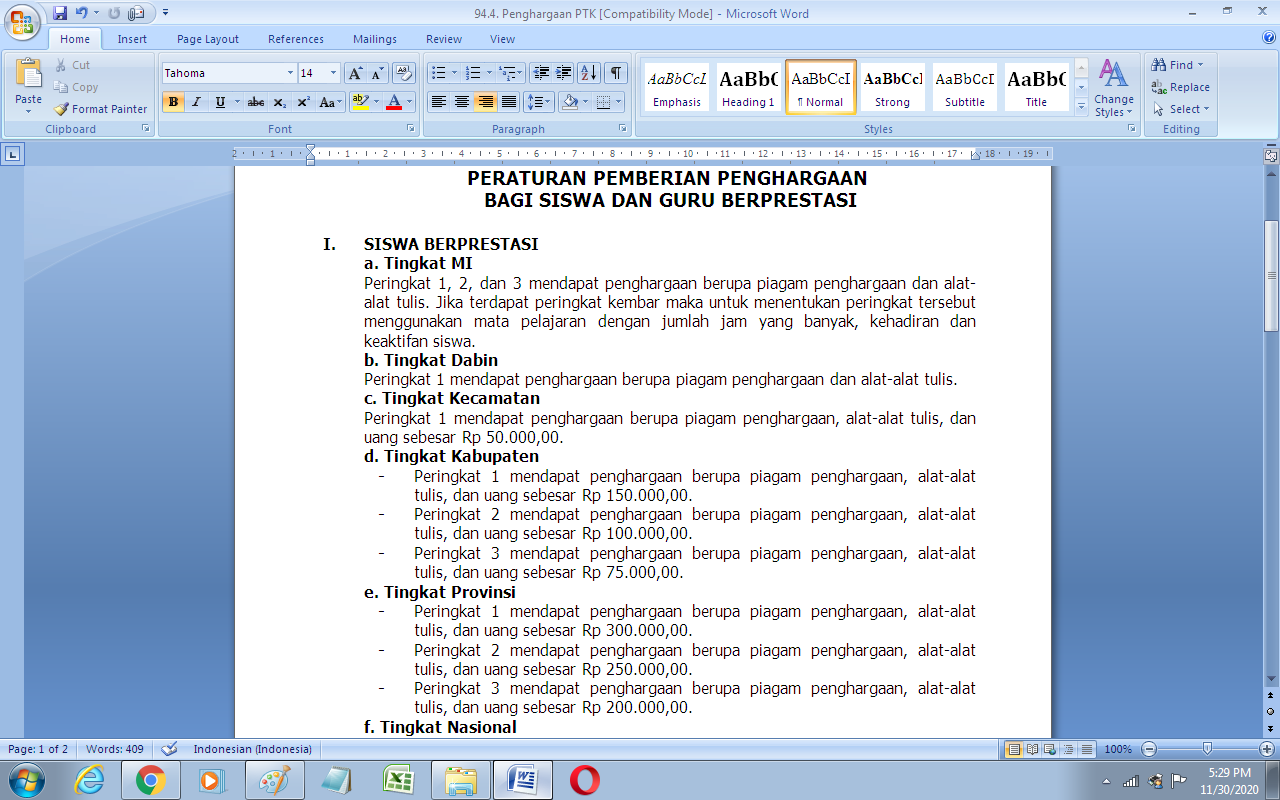The width and height of the screenshot is (1280, 800).
Task: Open the References tab
Action: (296, 39)
